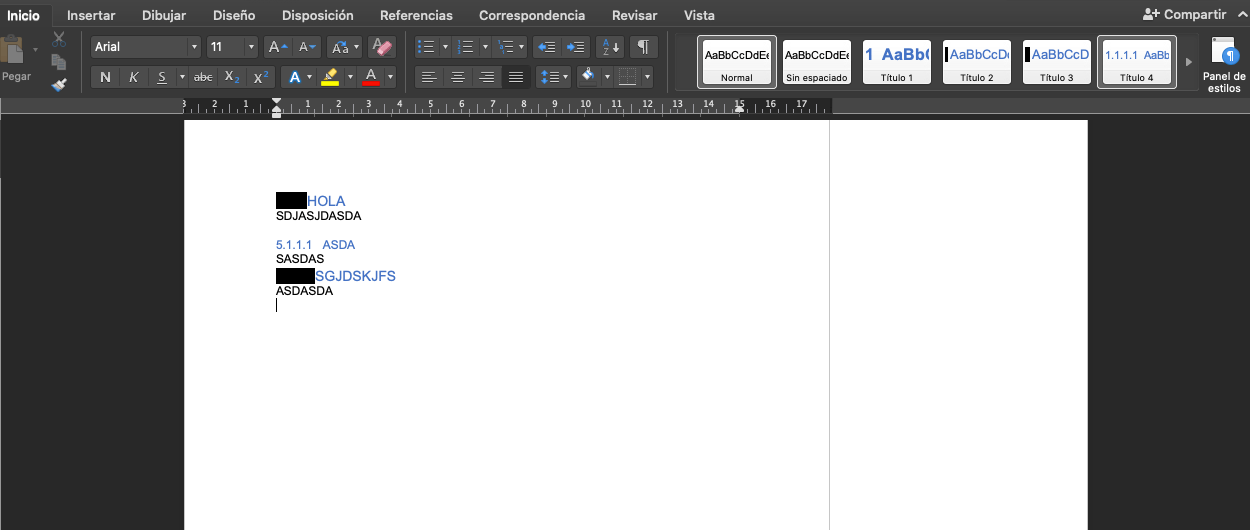Center the paragraph text
Viewport: 1250px width, 530px height.
tap(457, 77)
